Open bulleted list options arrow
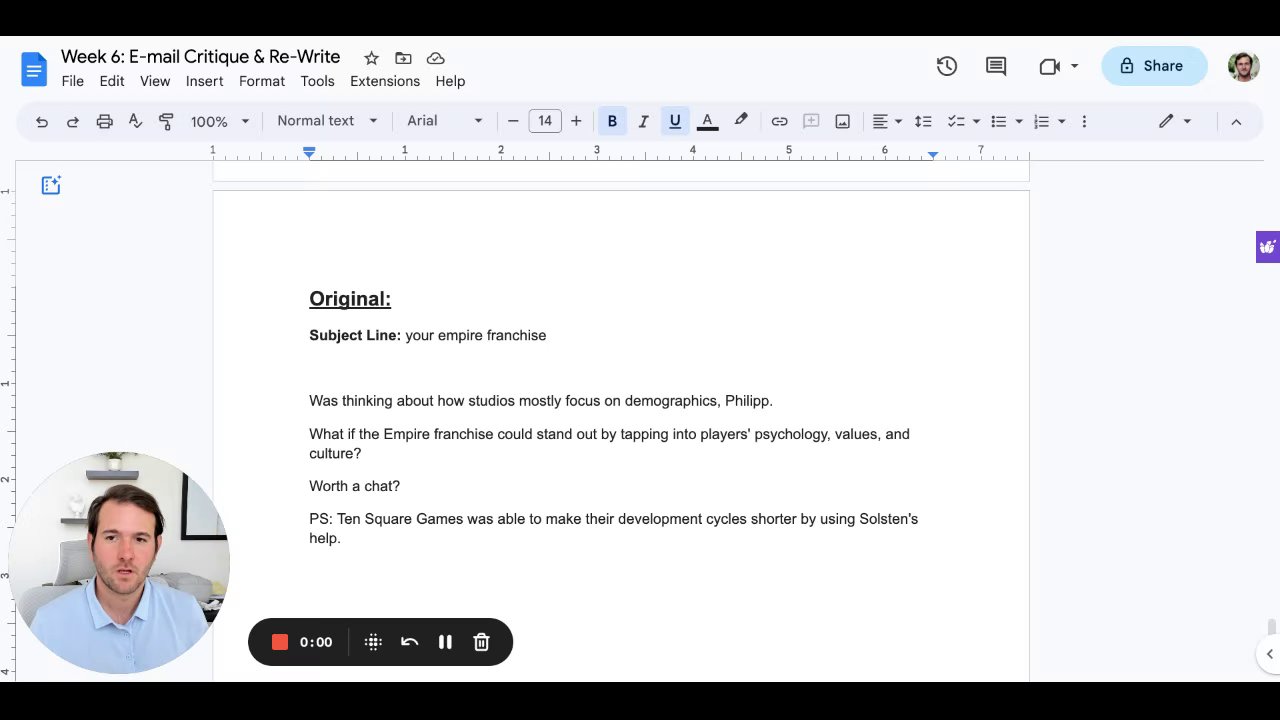Screen dimensions: 1280x720 [x=1019, y=121]
